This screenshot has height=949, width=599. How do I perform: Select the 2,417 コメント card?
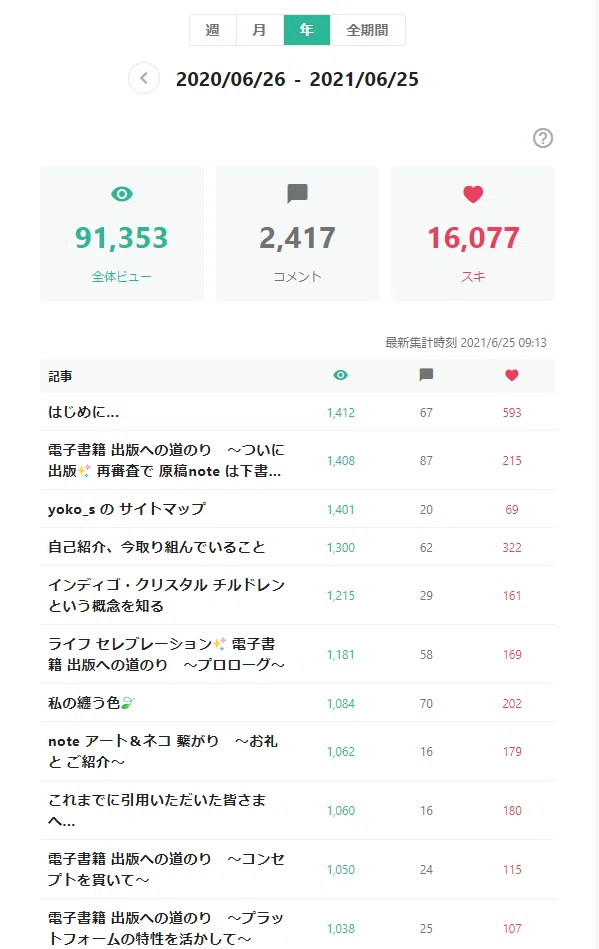tap(297, 234)
